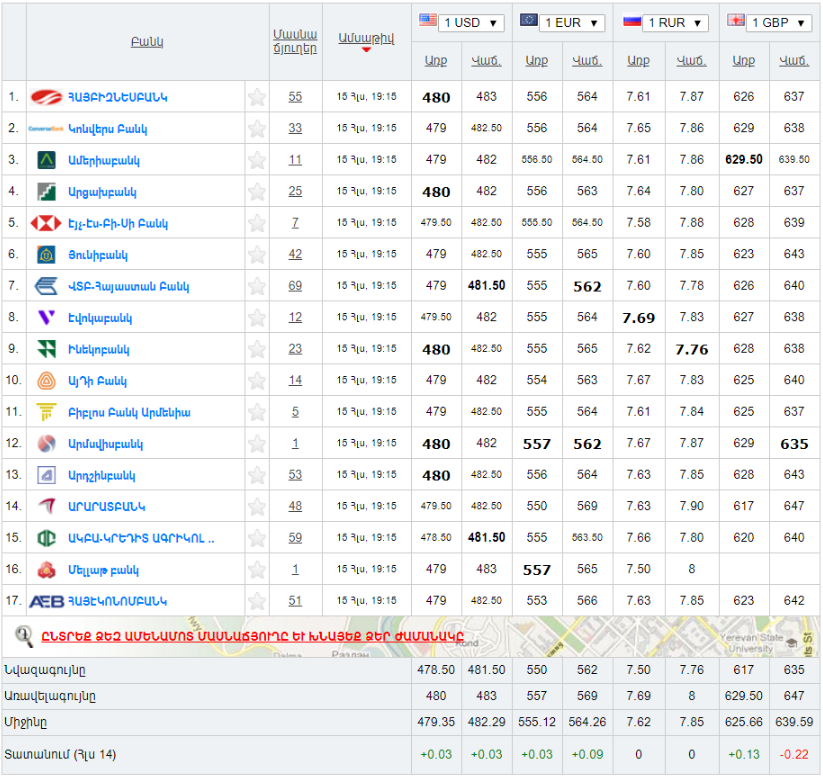Click the 629.50 GBP rate of Ամերիաբանկ
823x776 pixels.
pos(744,160)
